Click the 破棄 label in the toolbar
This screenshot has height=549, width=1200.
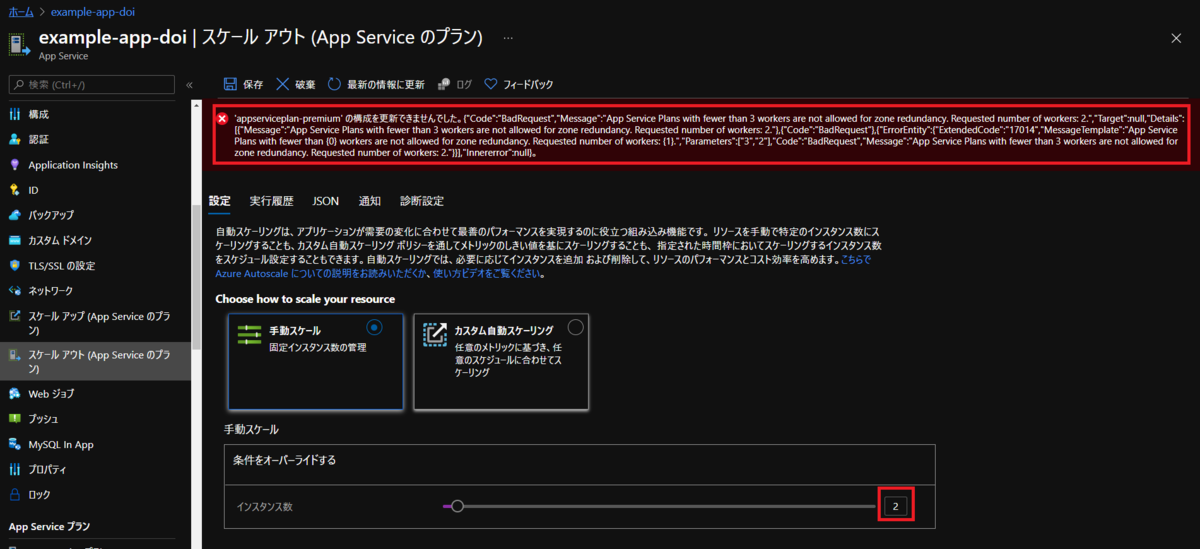(x=305, y=85)
